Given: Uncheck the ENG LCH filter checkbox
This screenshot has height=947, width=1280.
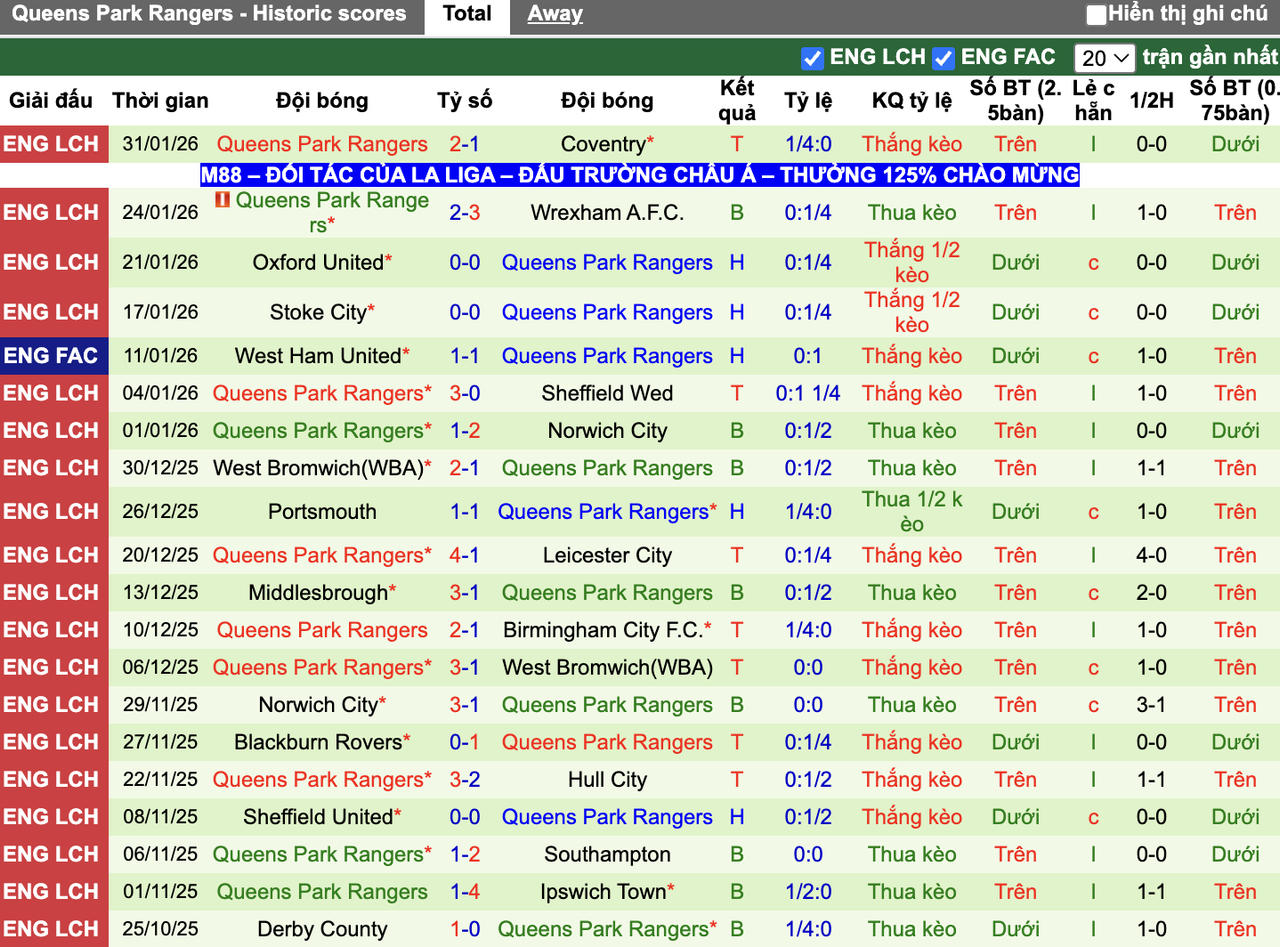Looking at the screenshot, I should click(813, 58).
